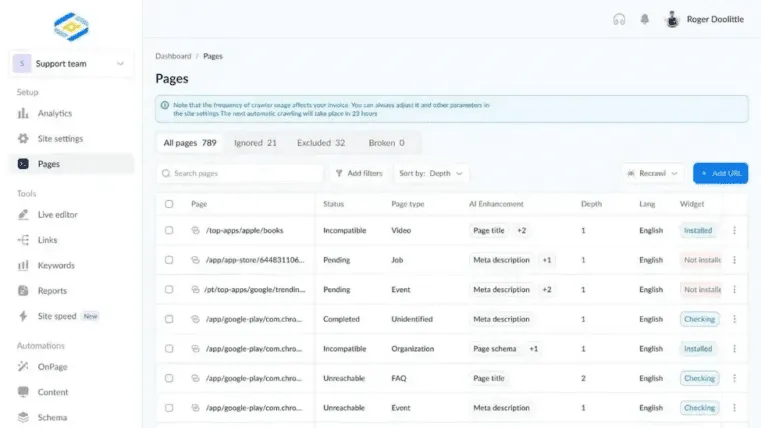
Task: Go to Site settings in sidebar
Action: tap(60, 139)
